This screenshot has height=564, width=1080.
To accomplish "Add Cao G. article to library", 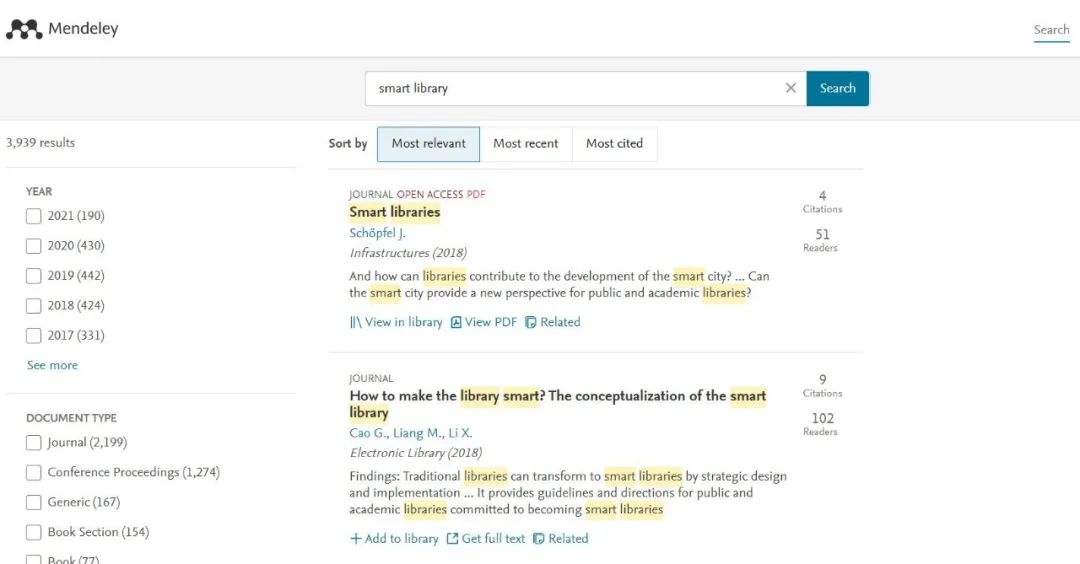I will pos(394,538).
